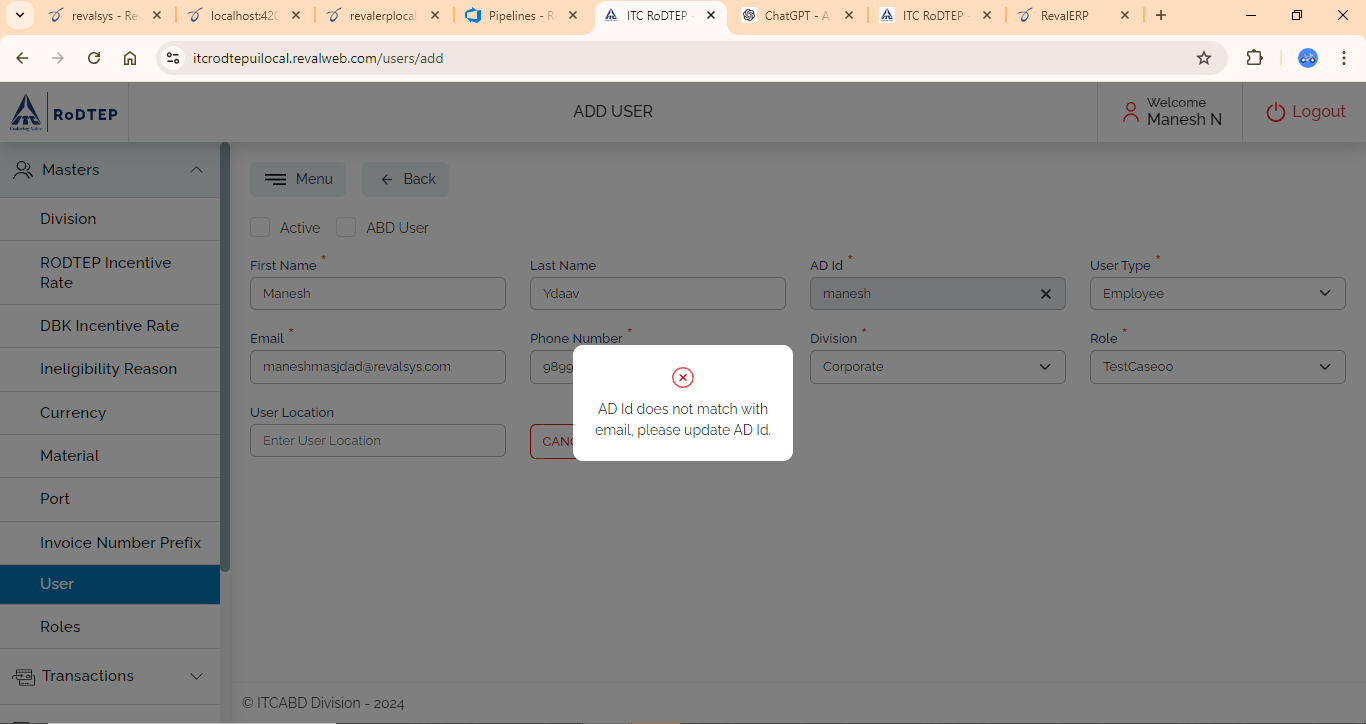
Task: Bookmark this page with the star icon
Action: [x=1204, y=58]
